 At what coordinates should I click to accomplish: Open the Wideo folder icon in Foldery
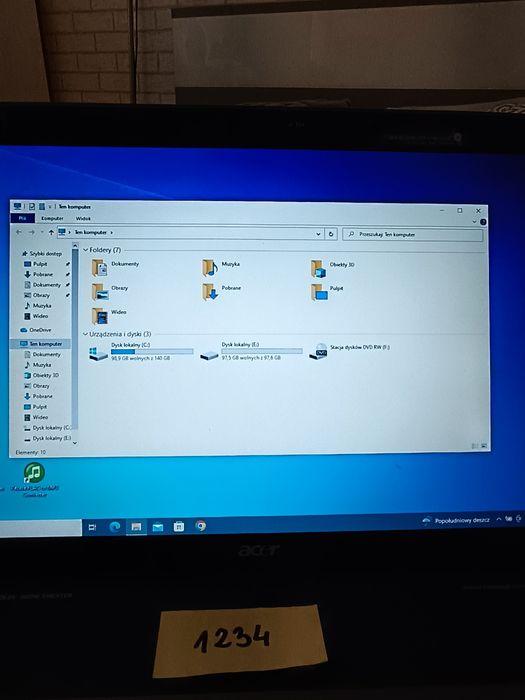pyautogui.click(x=100, y=316)
